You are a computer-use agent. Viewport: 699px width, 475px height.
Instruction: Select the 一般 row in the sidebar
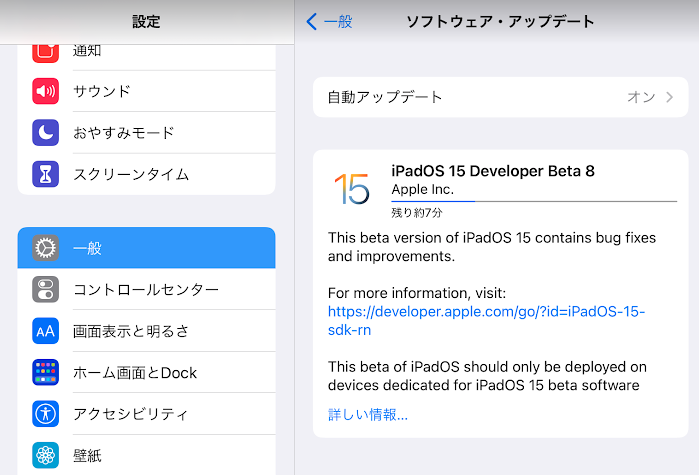[x=146, y=248]
